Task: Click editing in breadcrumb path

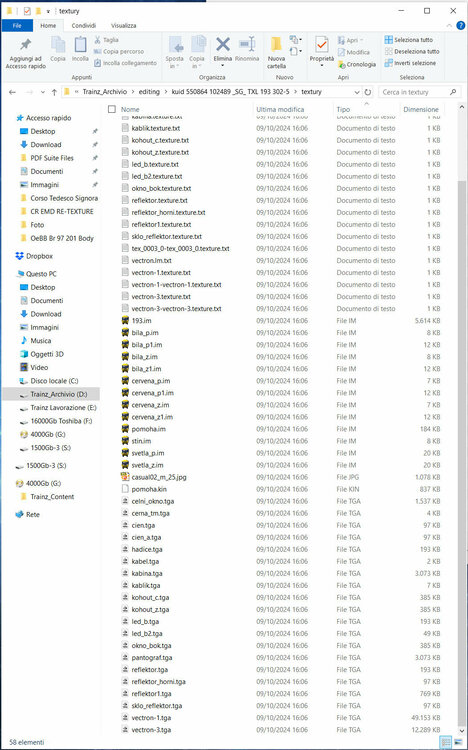Action: pyautogui.click(x=149, y=92)
